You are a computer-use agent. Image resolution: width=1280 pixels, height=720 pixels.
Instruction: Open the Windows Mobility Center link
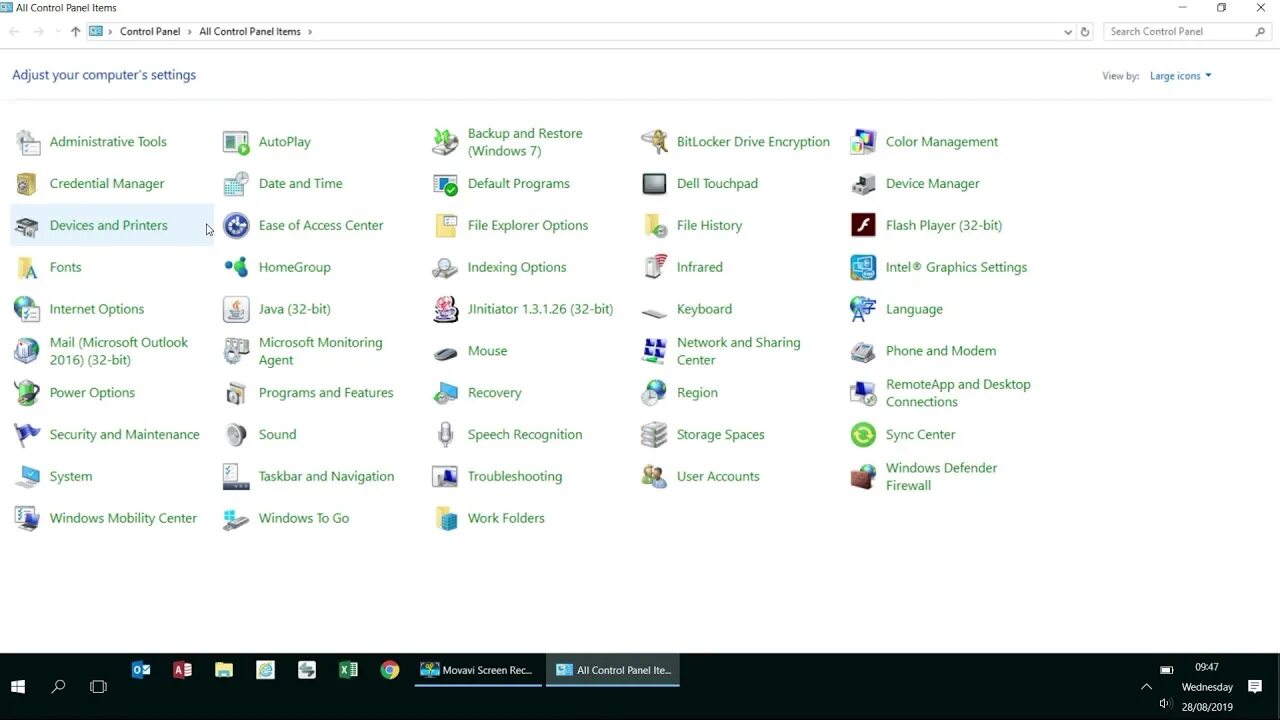(123, 519)
